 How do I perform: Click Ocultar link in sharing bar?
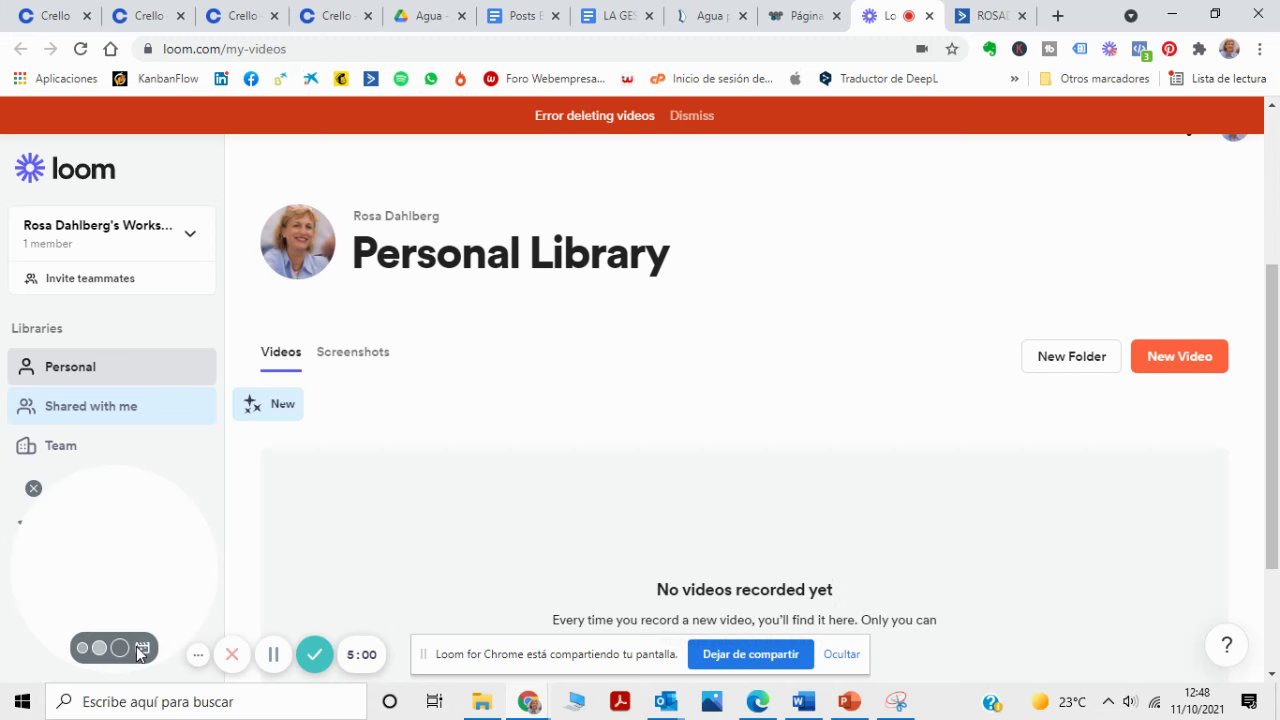click(x=841, y=654)
